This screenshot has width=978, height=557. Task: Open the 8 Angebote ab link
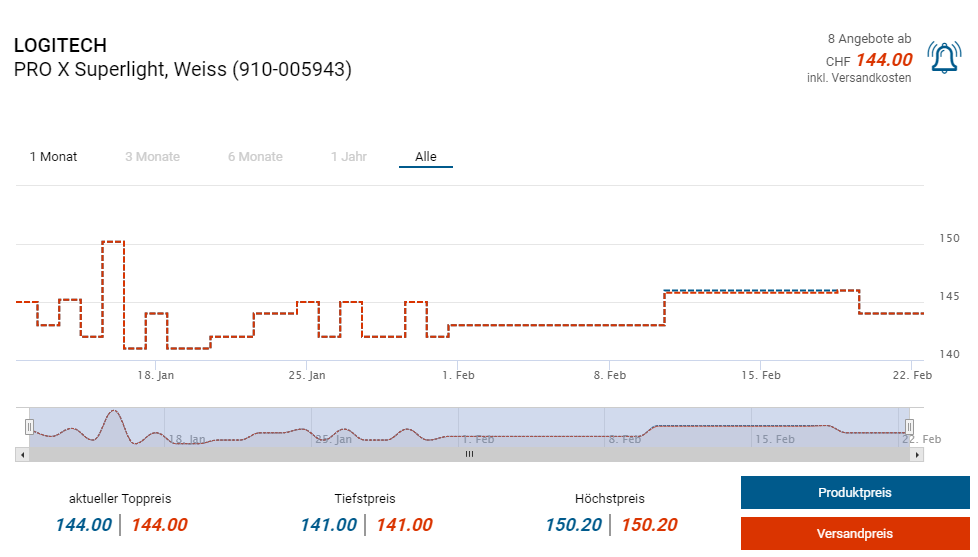[869, 39]
